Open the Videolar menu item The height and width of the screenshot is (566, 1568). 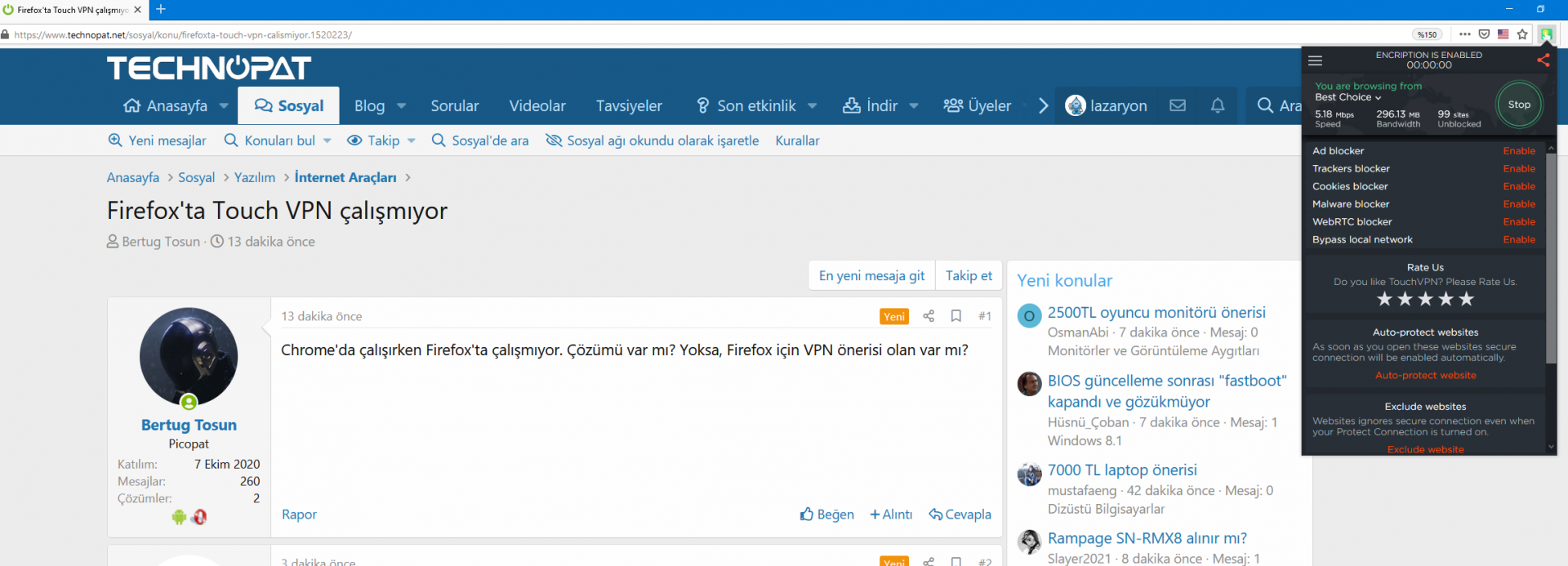coord(537,105)
